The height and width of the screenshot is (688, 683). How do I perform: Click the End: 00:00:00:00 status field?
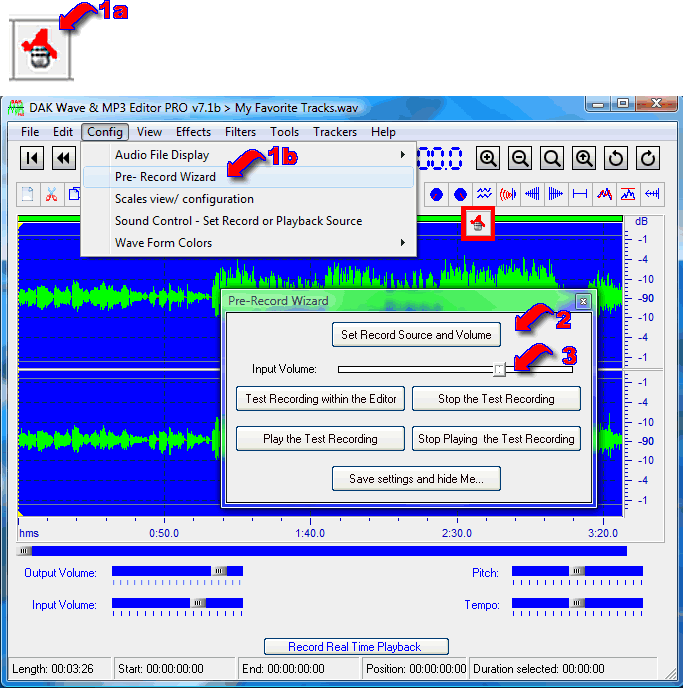tap(299, 669)
